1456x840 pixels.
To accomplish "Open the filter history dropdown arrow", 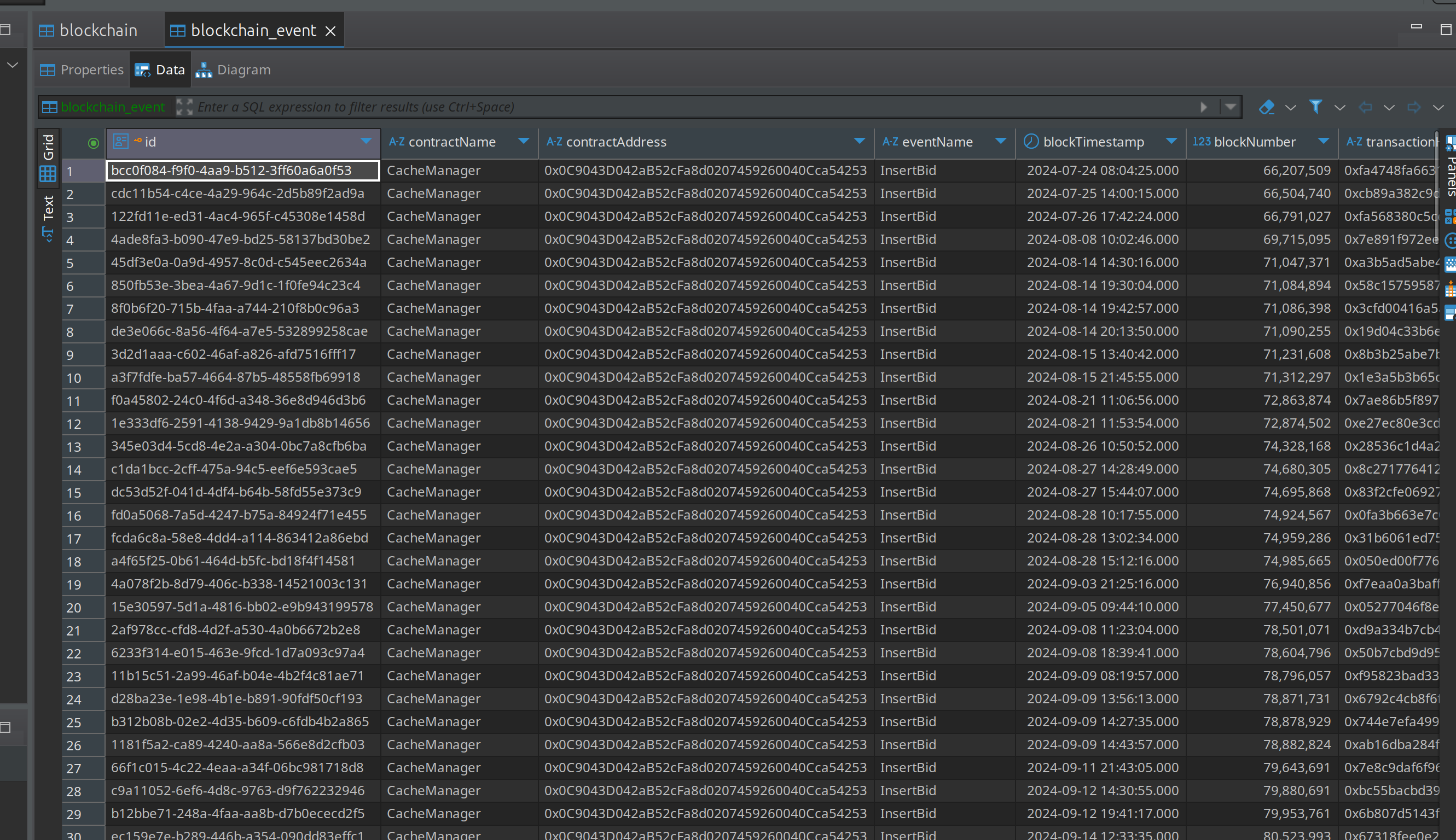I will tap(1231, 107).
